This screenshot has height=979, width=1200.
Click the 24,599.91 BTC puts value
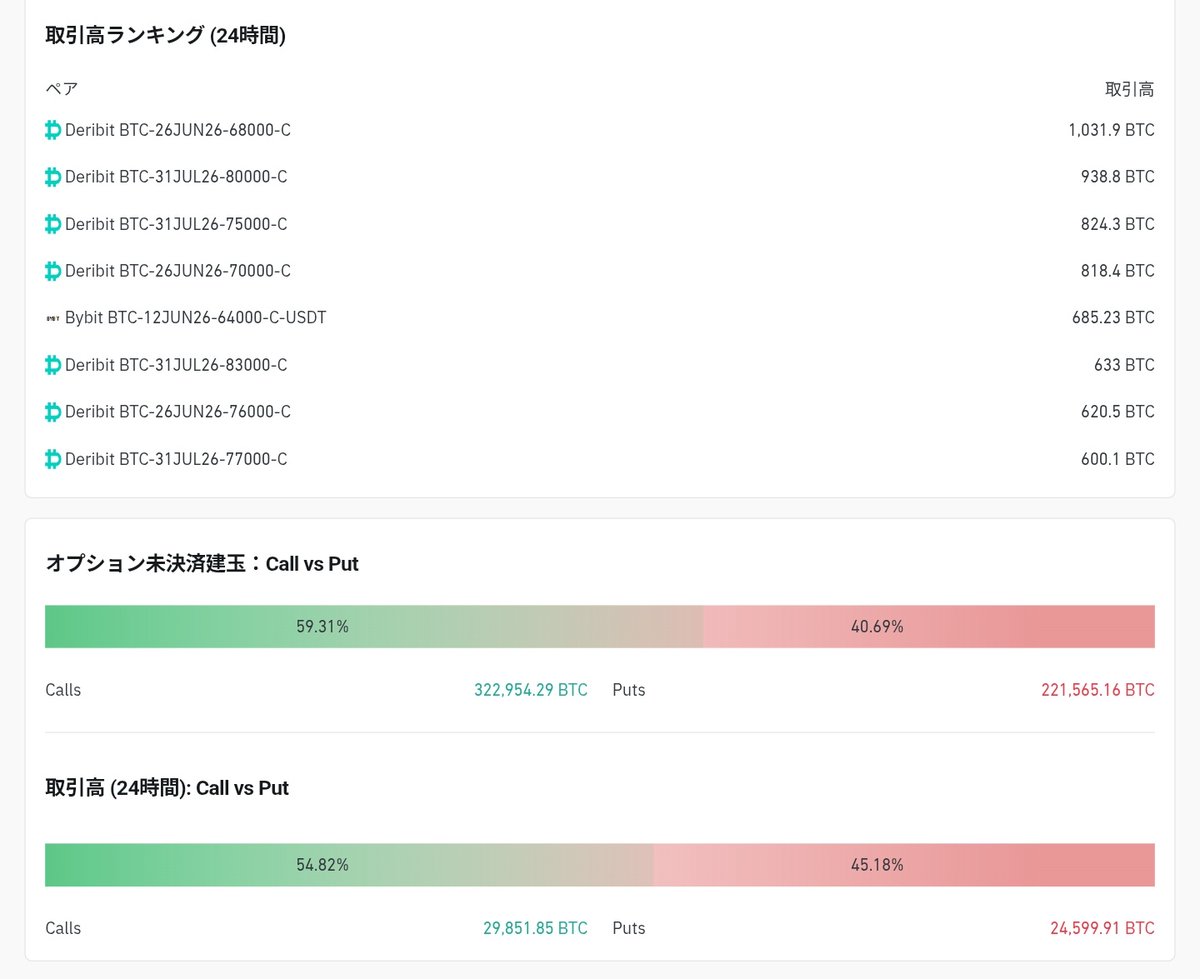[1102, 928]
